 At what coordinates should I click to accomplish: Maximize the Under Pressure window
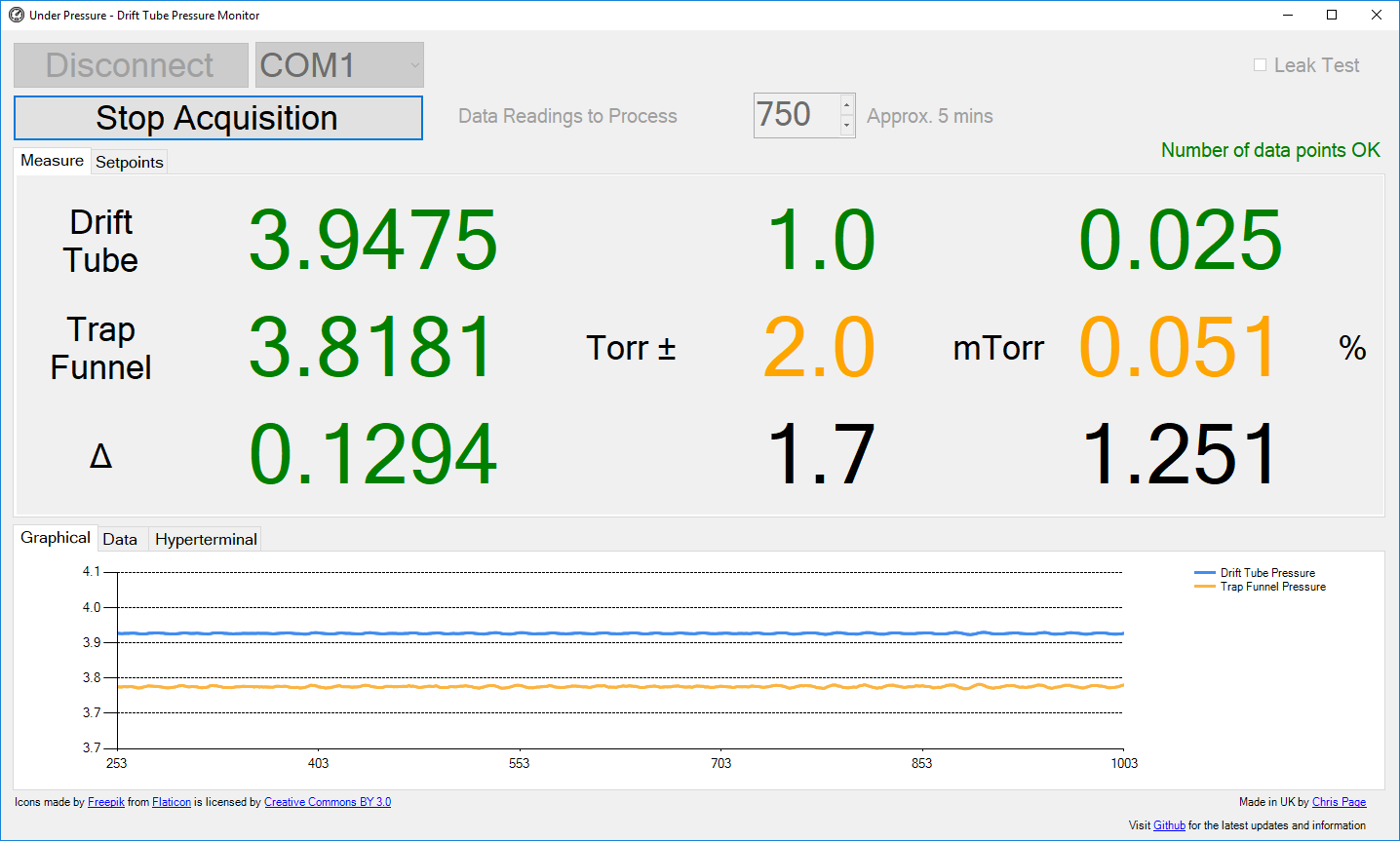1332,15
